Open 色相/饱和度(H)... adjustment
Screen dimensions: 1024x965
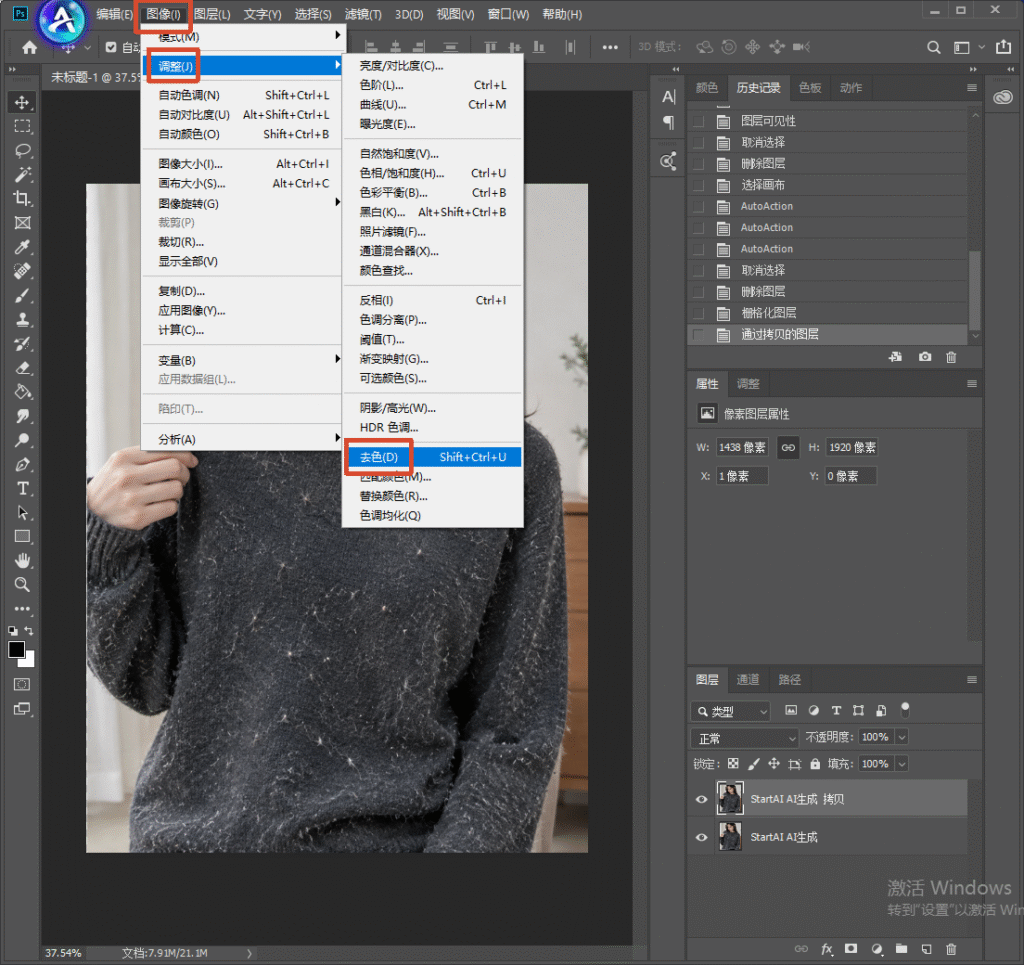[x=432, y=173]
